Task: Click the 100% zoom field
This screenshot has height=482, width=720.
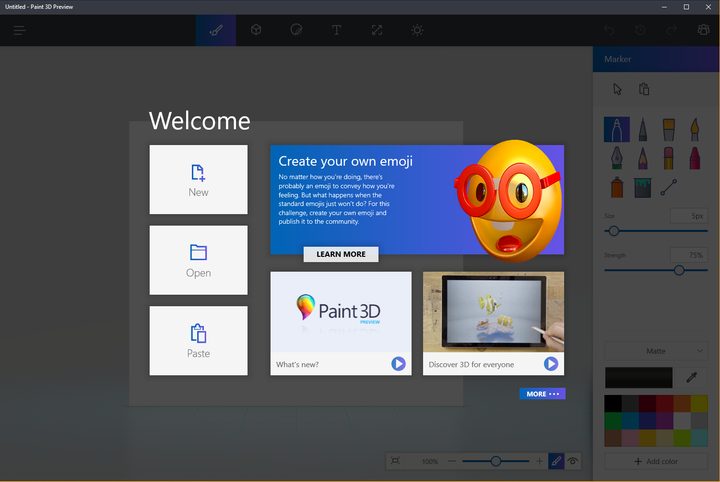Action: point(429,461)
